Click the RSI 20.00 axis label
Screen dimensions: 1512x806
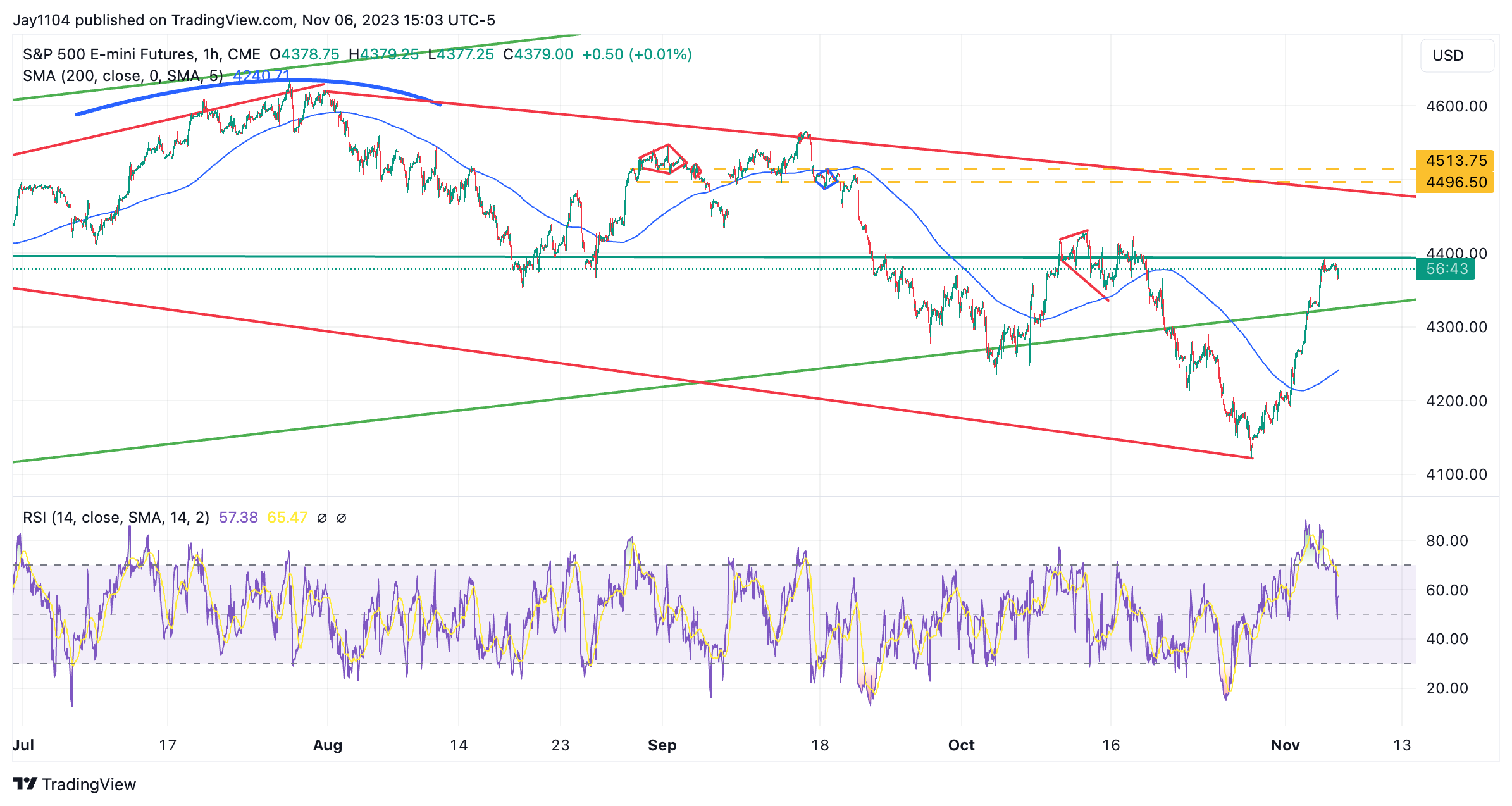(x=1447, y=688)
